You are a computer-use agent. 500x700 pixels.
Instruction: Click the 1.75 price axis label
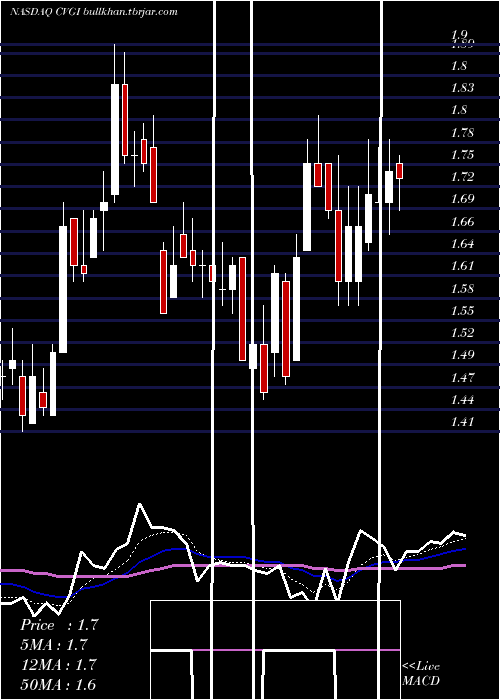[x=462, y=155]
